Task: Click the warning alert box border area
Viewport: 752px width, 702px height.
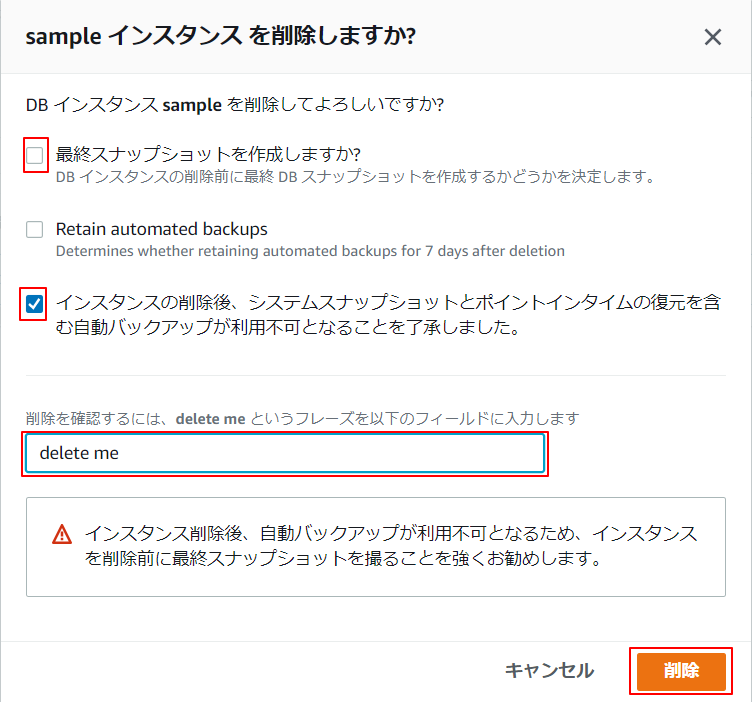Action: tap(376, 547)
